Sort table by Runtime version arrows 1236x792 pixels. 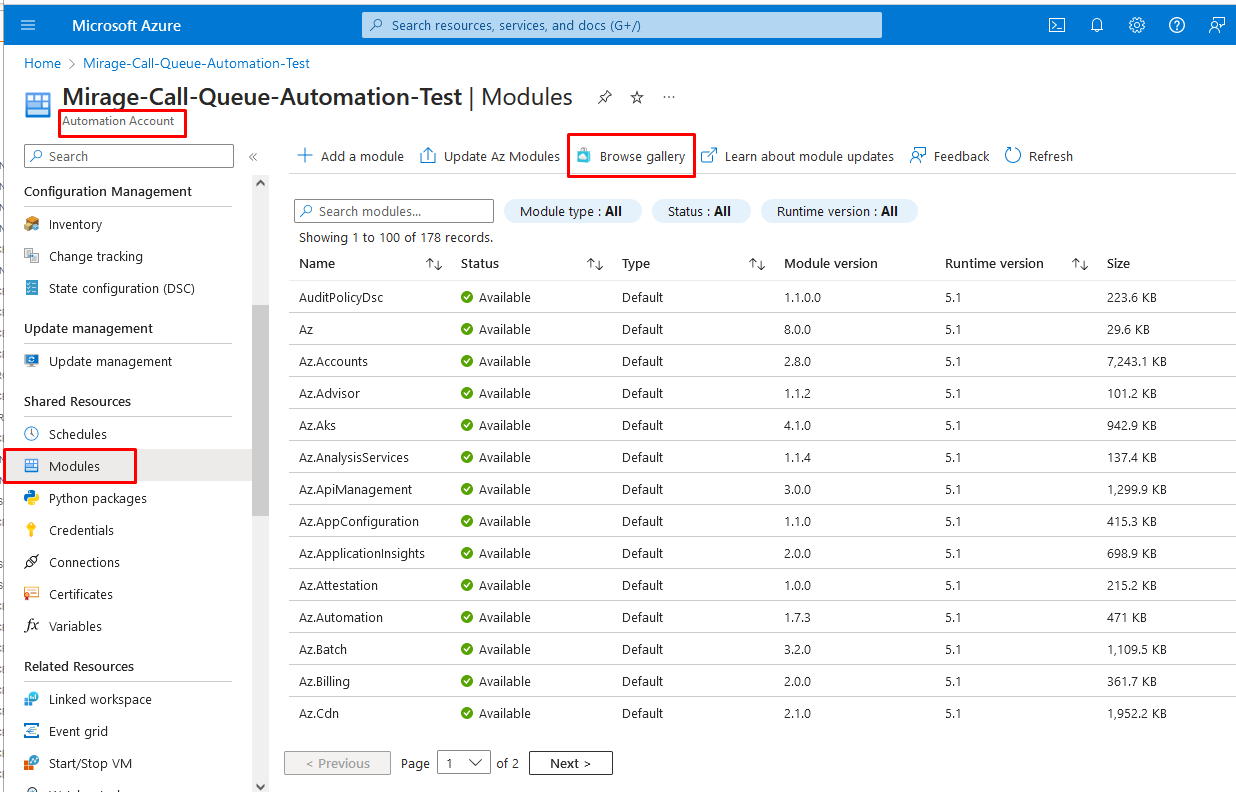click(1080, 264)
